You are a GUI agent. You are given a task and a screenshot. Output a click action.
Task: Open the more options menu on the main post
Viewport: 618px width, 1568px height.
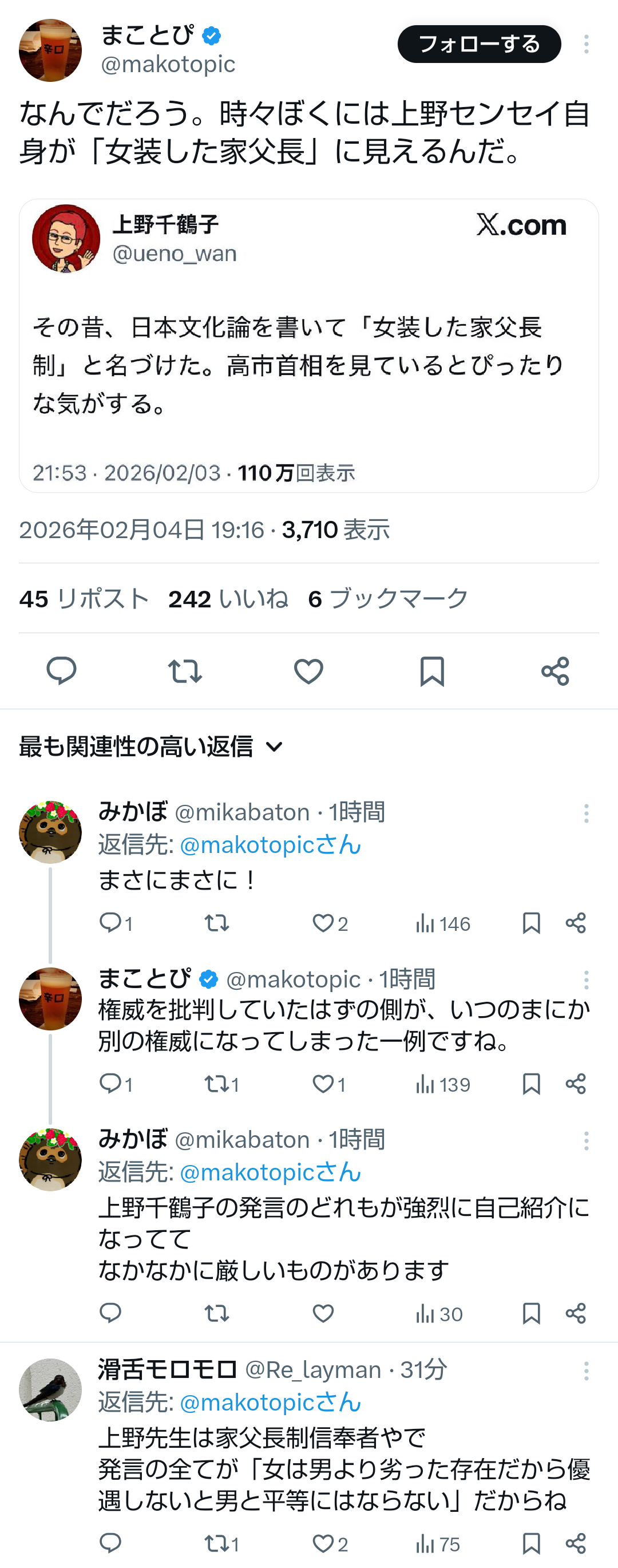point(586,44)
